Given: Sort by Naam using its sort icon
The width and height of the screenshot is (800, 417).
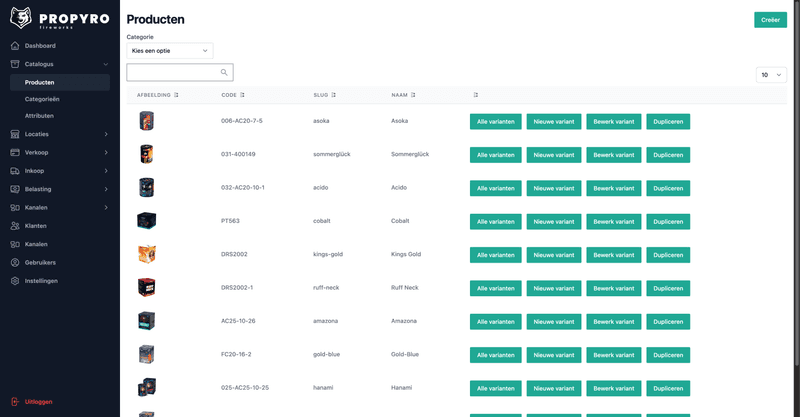Looking at the screenshot, I should click(x=414, y=95).
